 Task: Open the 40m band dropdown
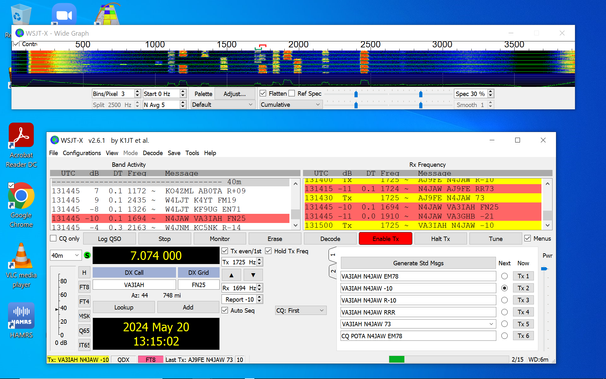(65, 255)
